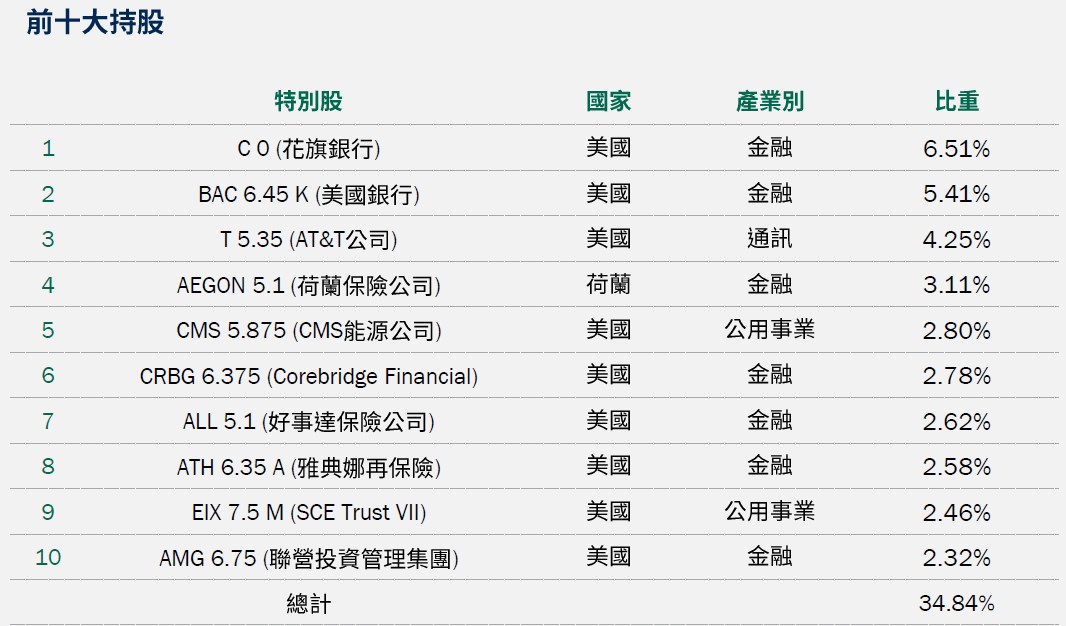Select BAC 6.45 K (美國銀行) entry
This screenshot has width=1066, height=626.
point(308,195)
